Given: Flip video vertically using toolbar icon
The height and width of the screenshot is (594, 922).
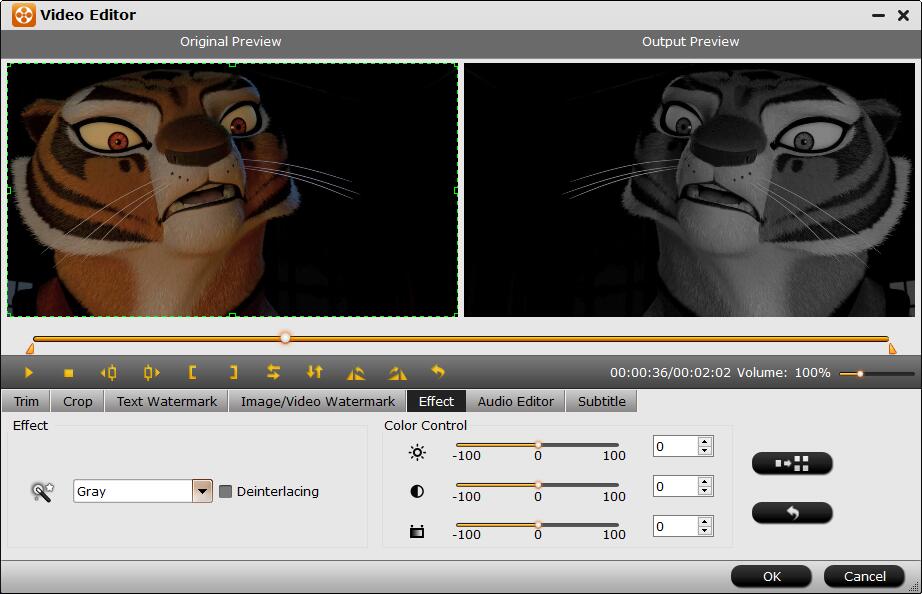Looking at the screenshot, I should [315, 373].
